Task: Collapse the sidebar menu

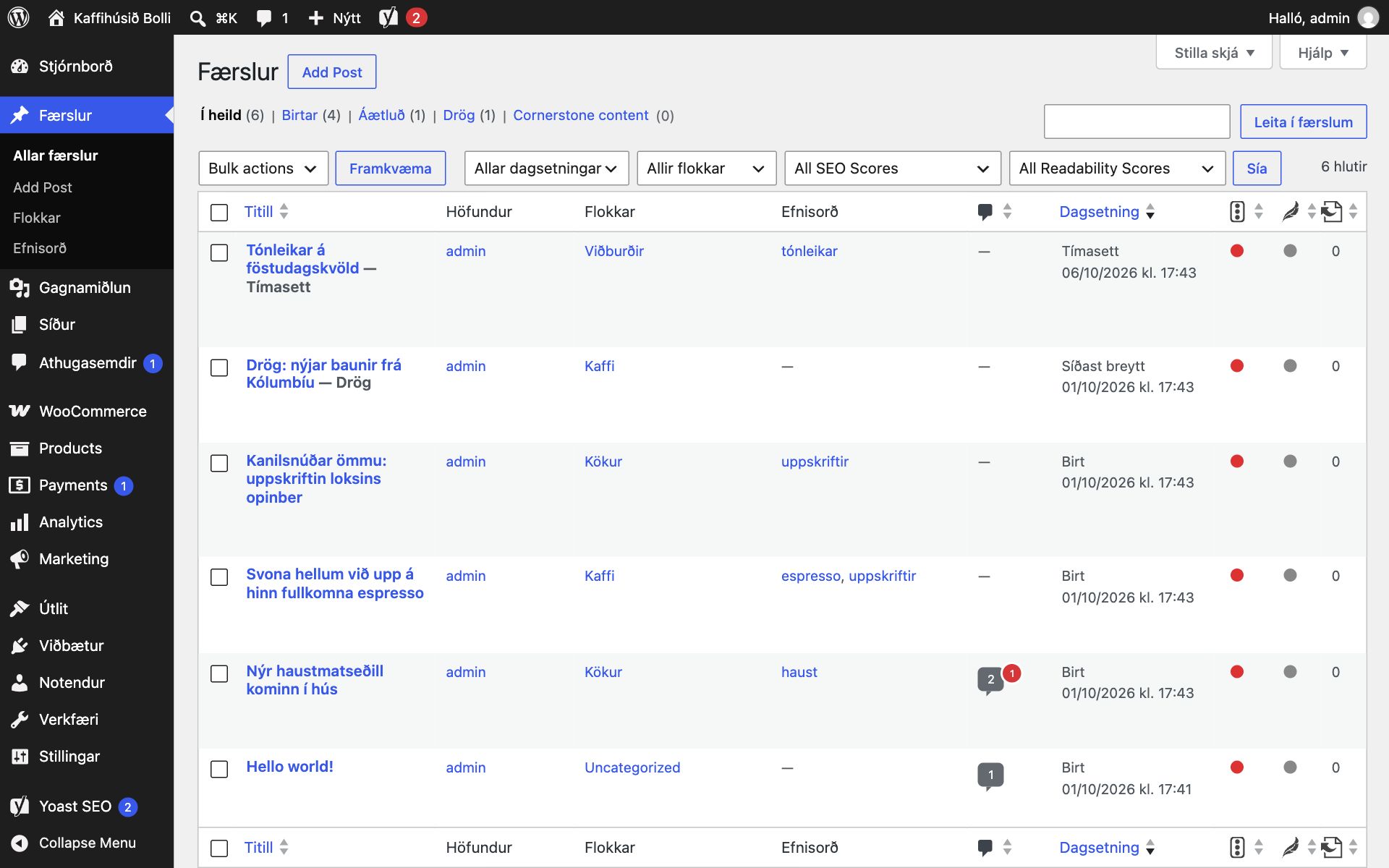Action: 87,843
